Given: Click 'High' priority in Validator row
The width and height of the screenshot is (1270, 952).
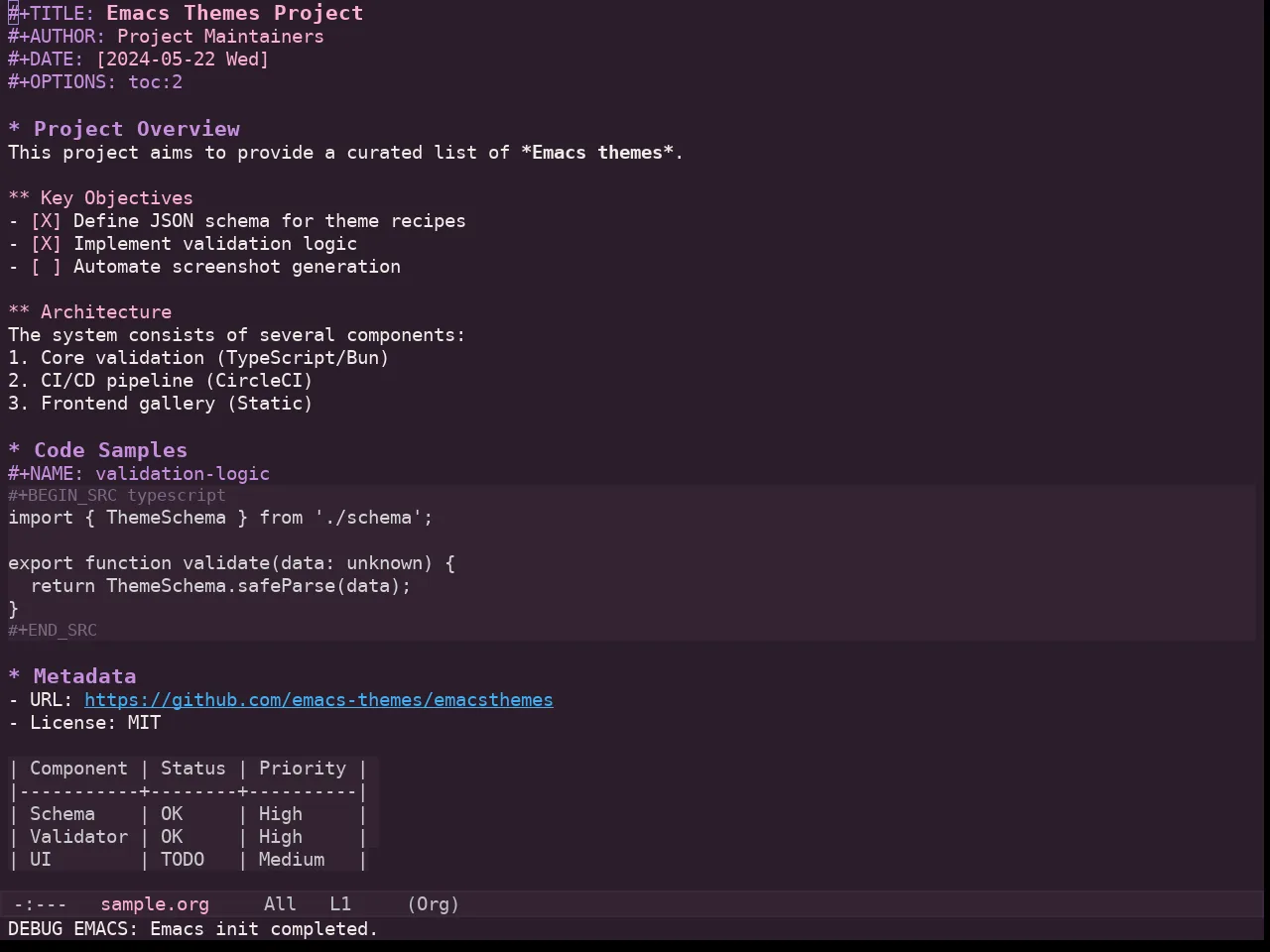Looking at the screenshot, I should coord(281,837).
